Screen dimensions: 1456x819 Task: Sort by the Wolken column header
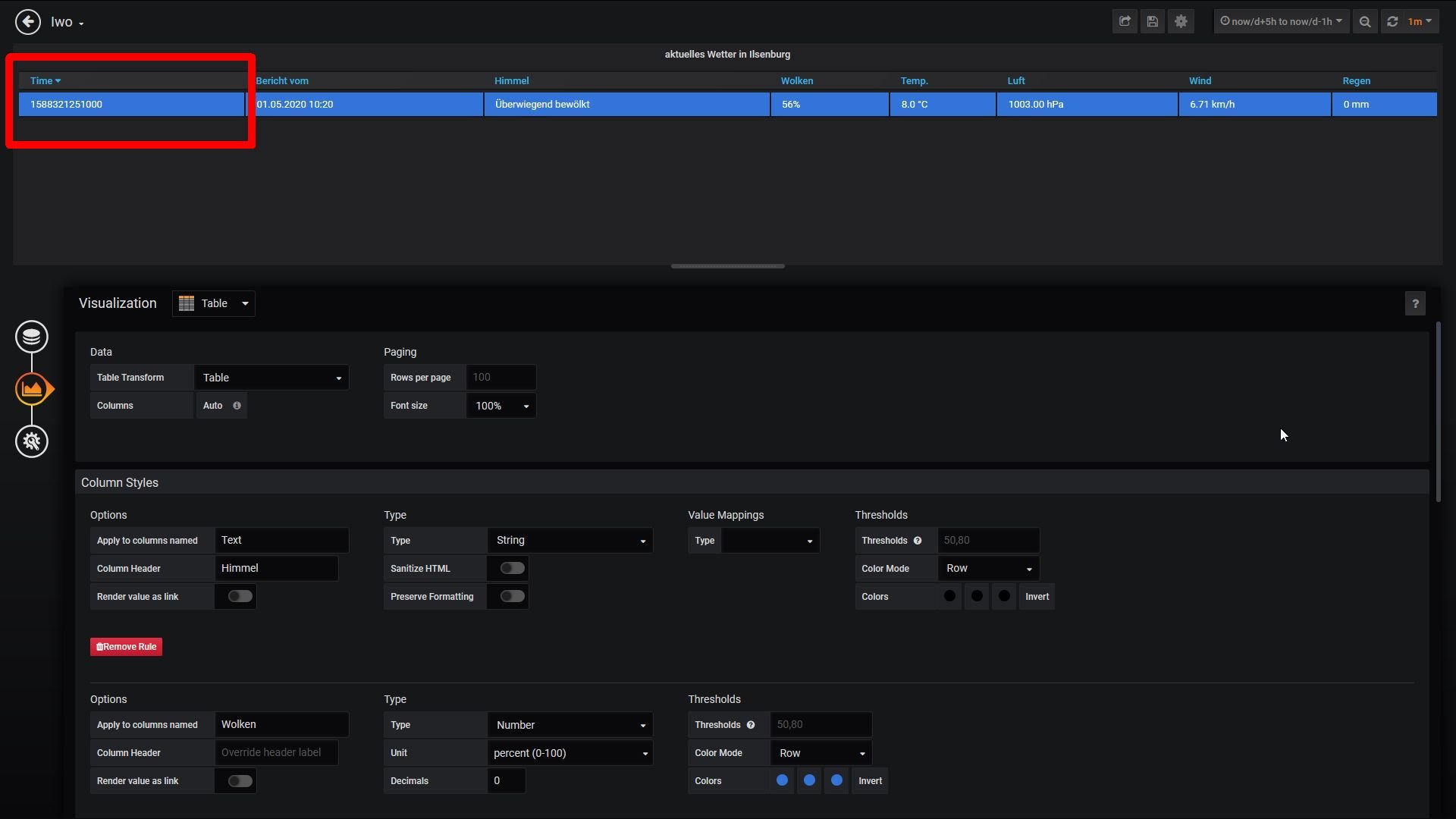point(796,80)
